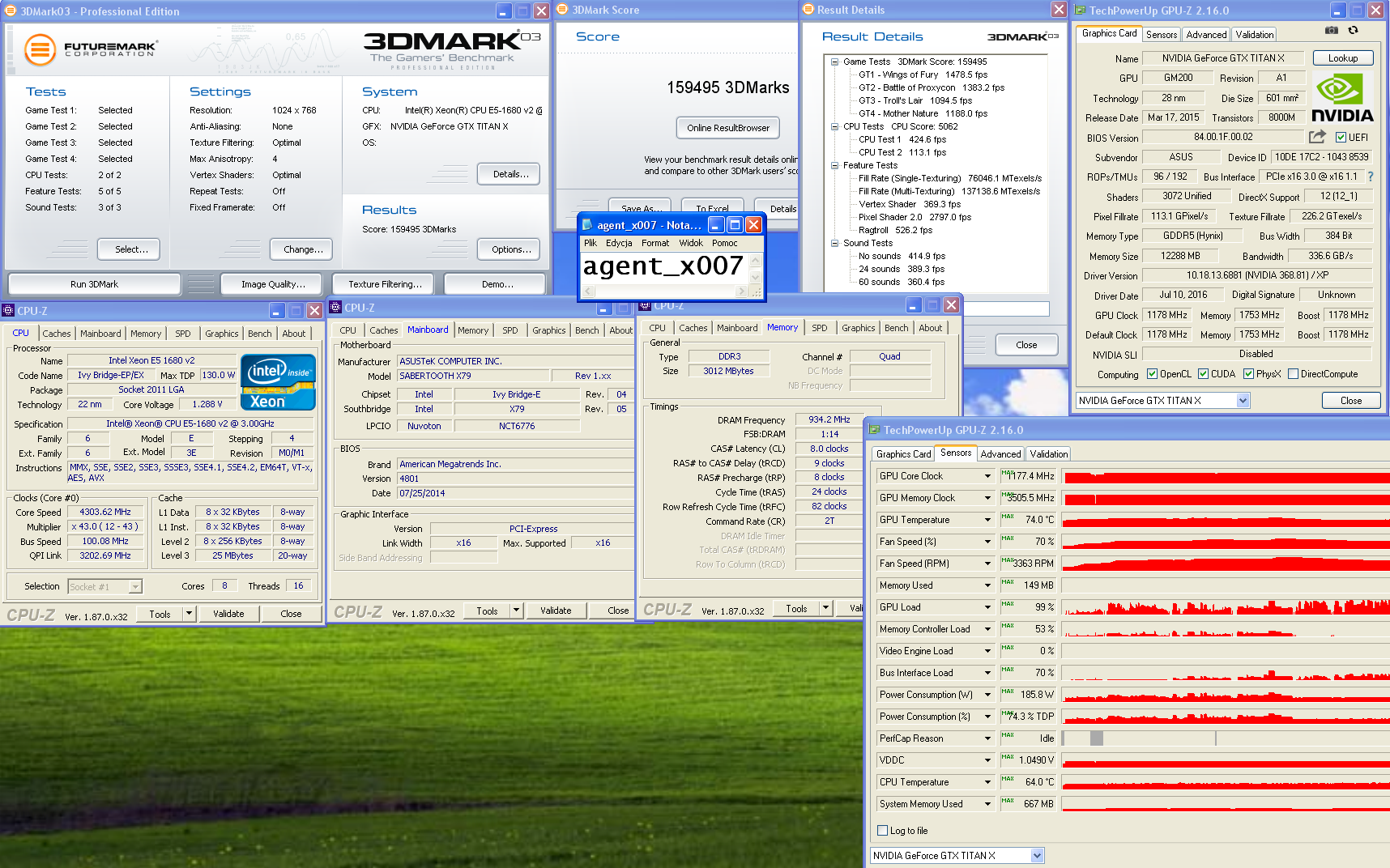Click the GPU-Z camera screenshot icon
The image size is (1390, 868).
[x=1331, y=31]
